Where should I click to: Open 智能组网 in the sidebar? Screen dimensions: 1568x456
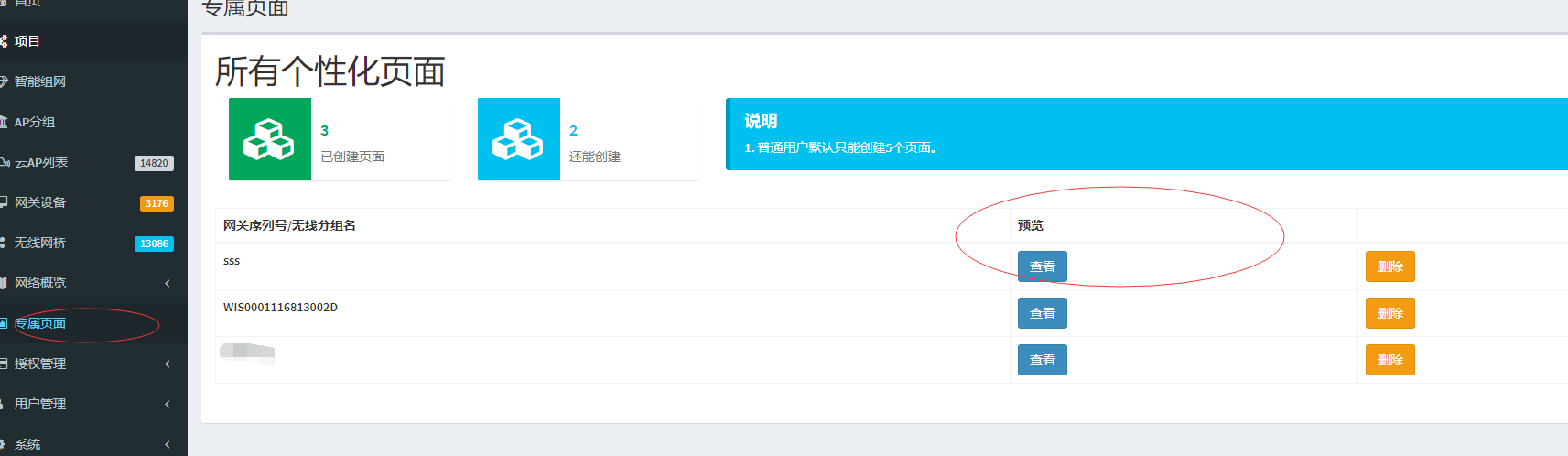[40, 81]
